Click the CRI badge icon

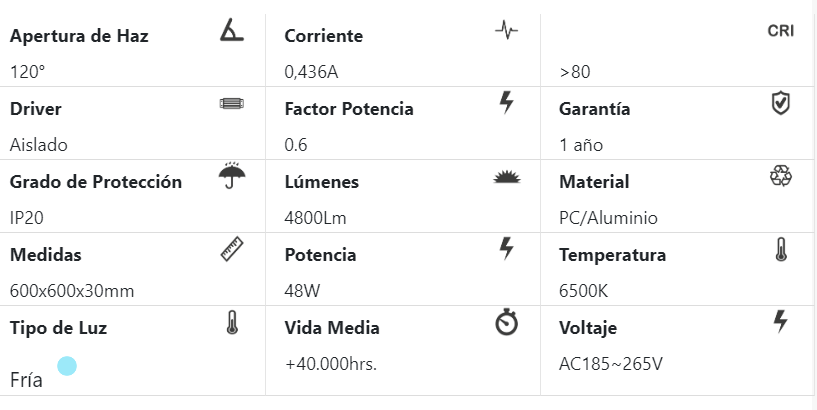tap(781, 31)
